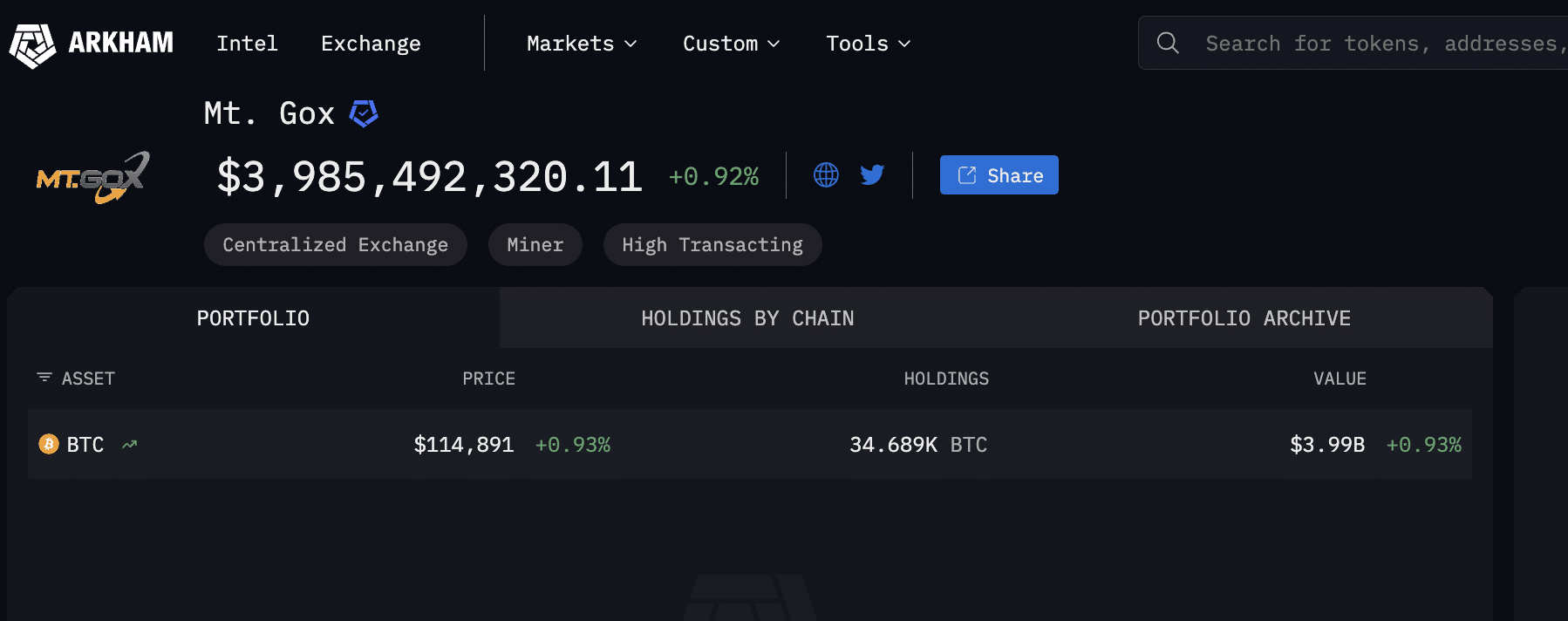Image resolution: width=1568 pixels, height=621 pixels.
Task: Click the Arkham logo icon
Action: (x=33, y=44)
